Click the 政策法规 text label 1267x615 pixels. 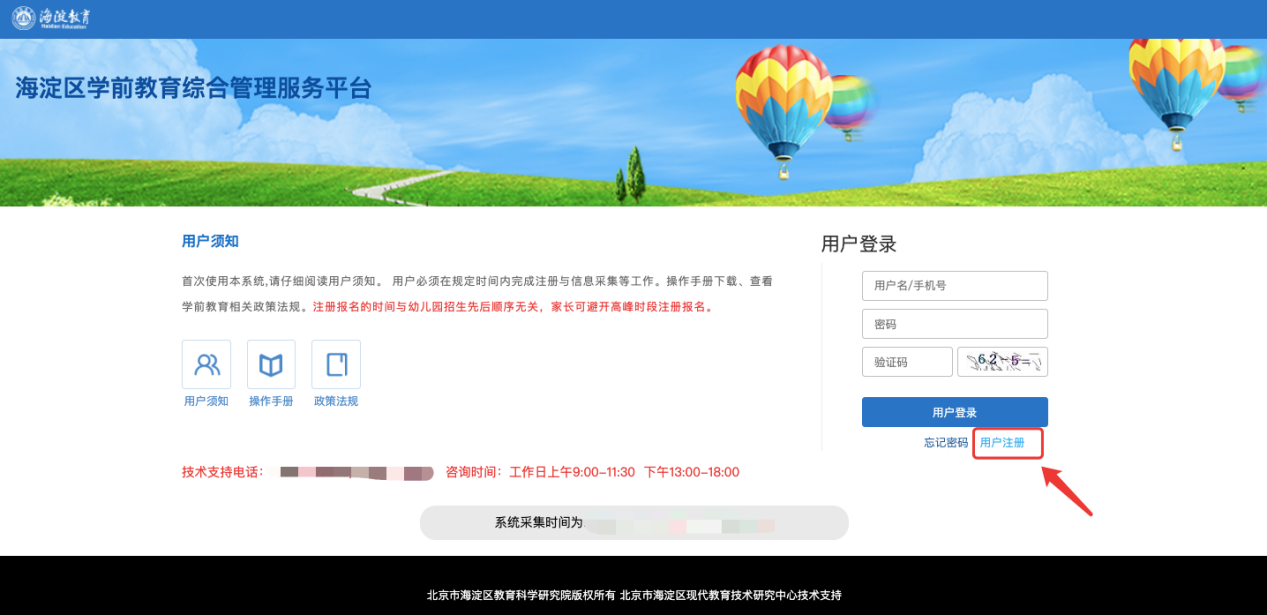336,401
